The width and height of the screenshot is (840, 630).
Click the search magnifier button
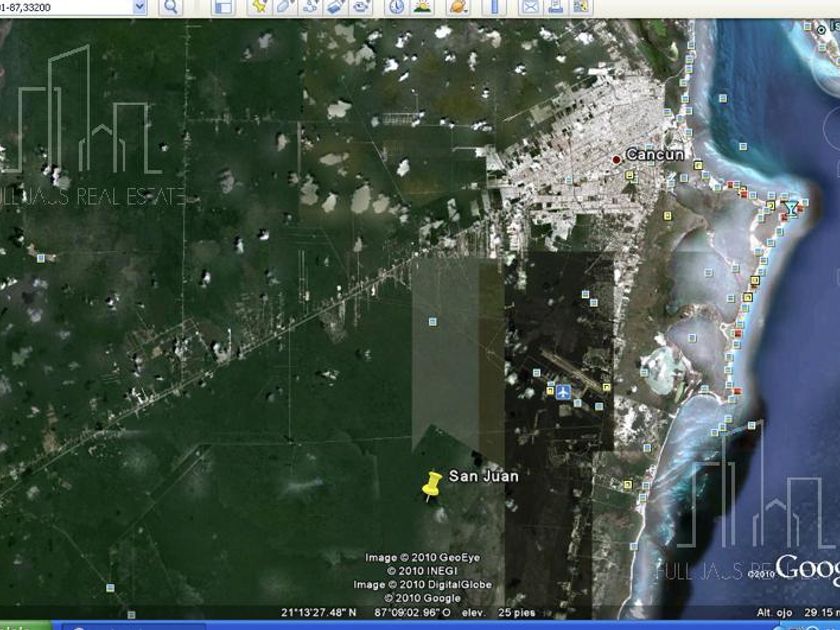pos(171,6)
